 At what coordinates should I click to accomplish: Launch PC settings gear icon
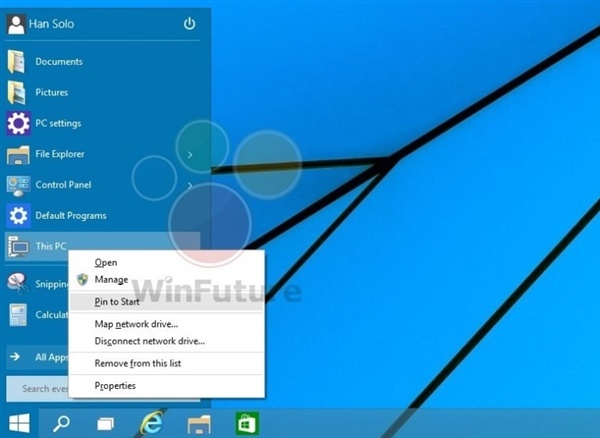coord(18,123)
